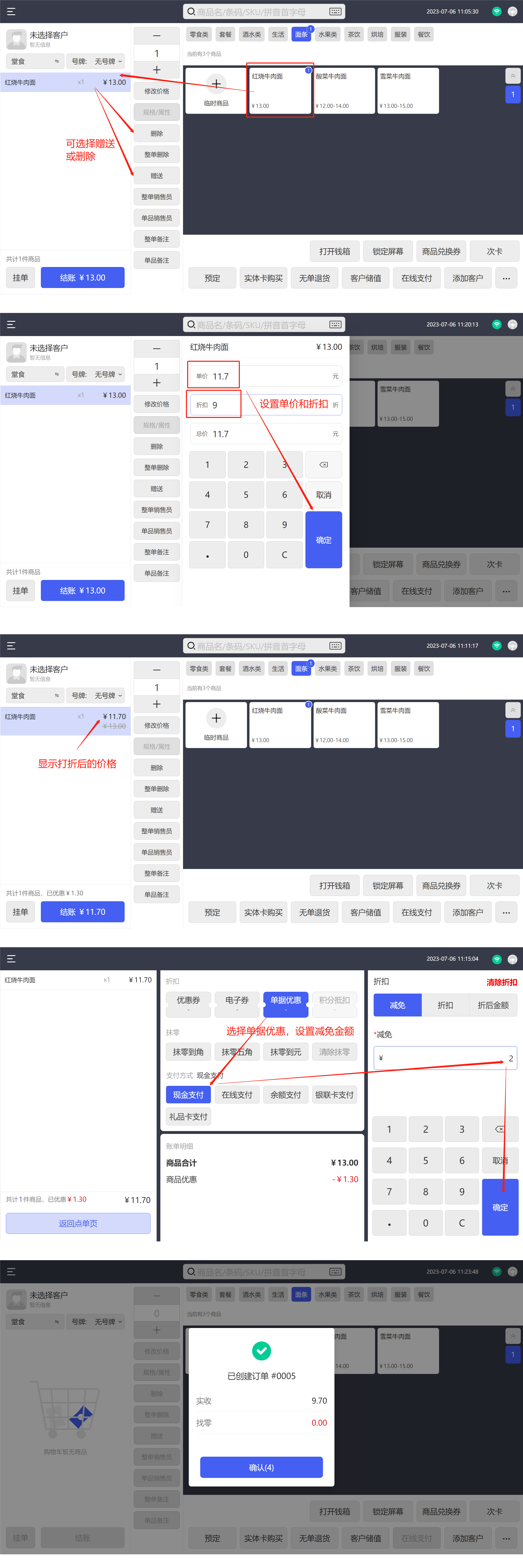The image size is (523, 1568).
Task: Click the ¥ 减免 amount input field
Action: [x=445, y=1058]
